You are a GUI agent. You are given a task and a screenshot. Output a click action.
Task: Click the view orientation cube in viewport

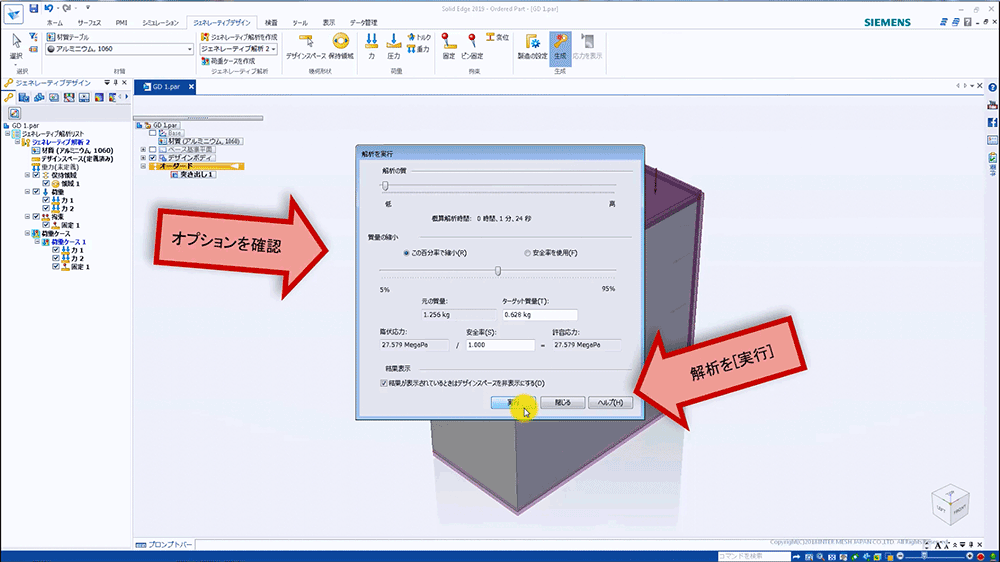click(950, 505)
